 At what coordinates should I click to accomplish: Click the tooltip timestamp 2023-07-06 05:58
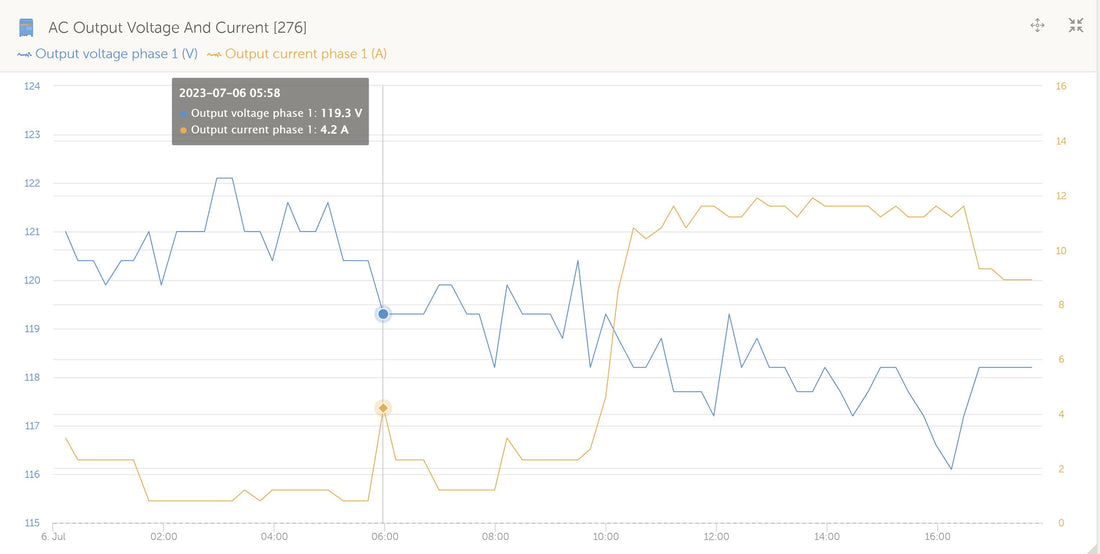[x=229, y=92]
